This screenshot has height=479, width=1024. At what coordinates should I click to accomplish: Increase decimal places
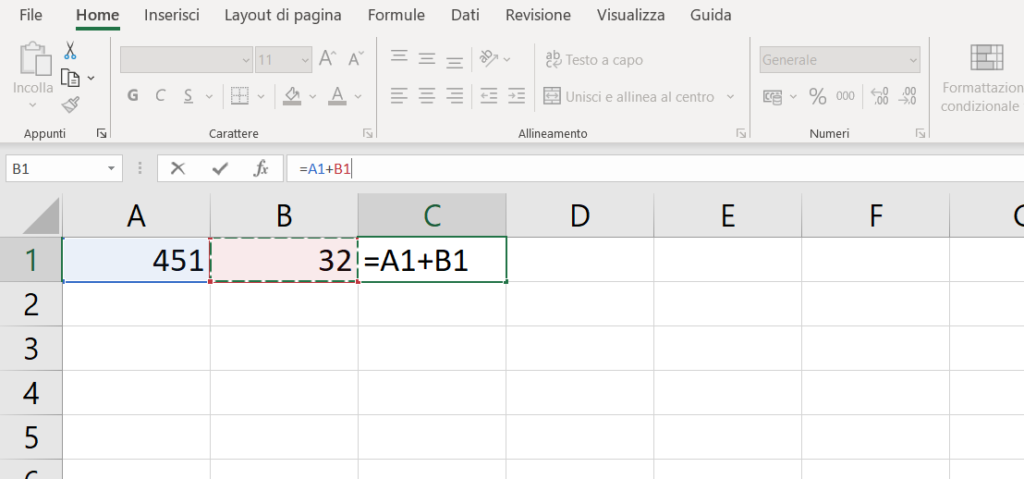(880, 97)
